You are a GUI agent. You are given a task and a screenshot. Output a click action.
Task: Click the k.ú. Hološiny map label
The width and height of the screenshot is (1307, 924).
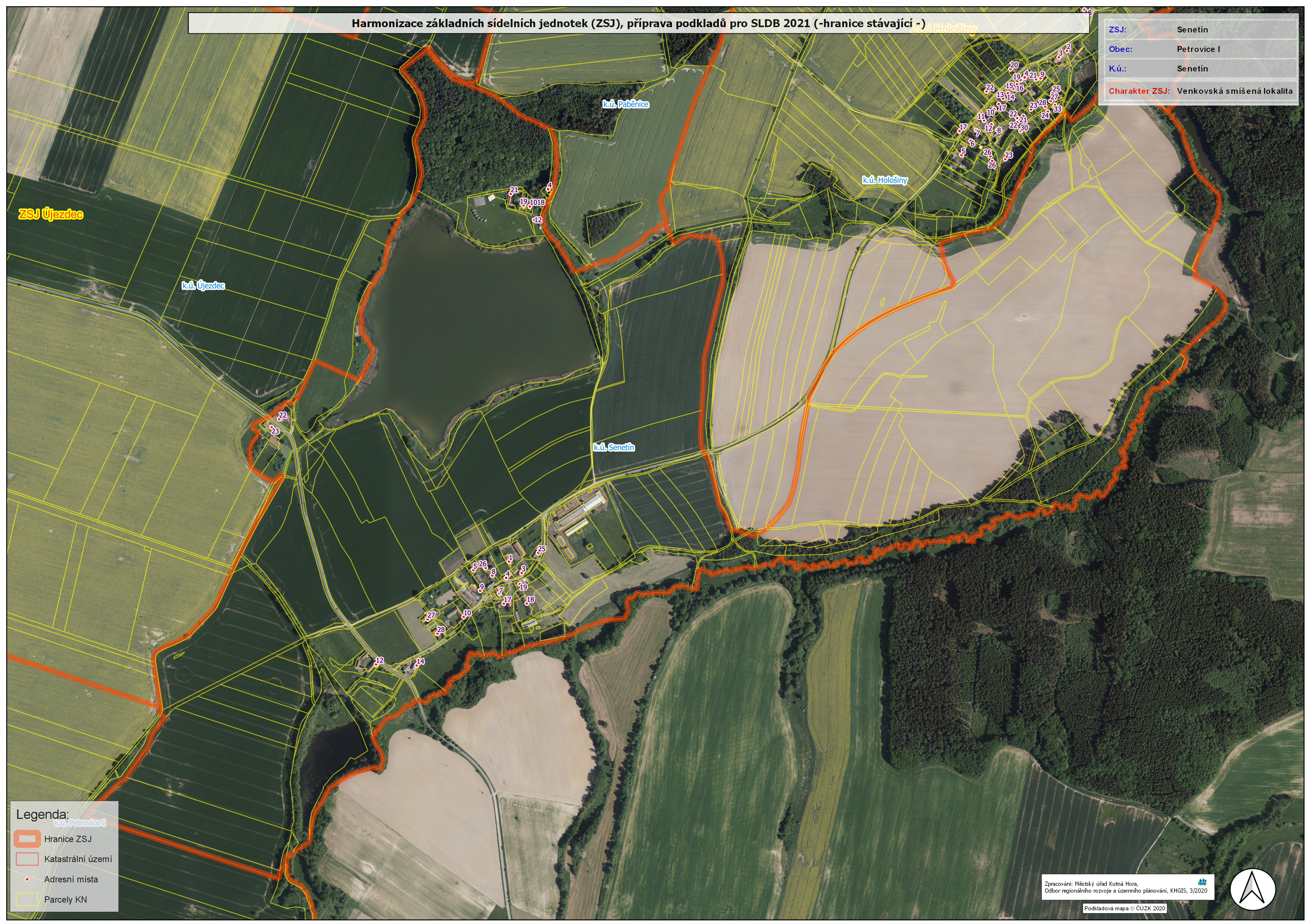885,180
